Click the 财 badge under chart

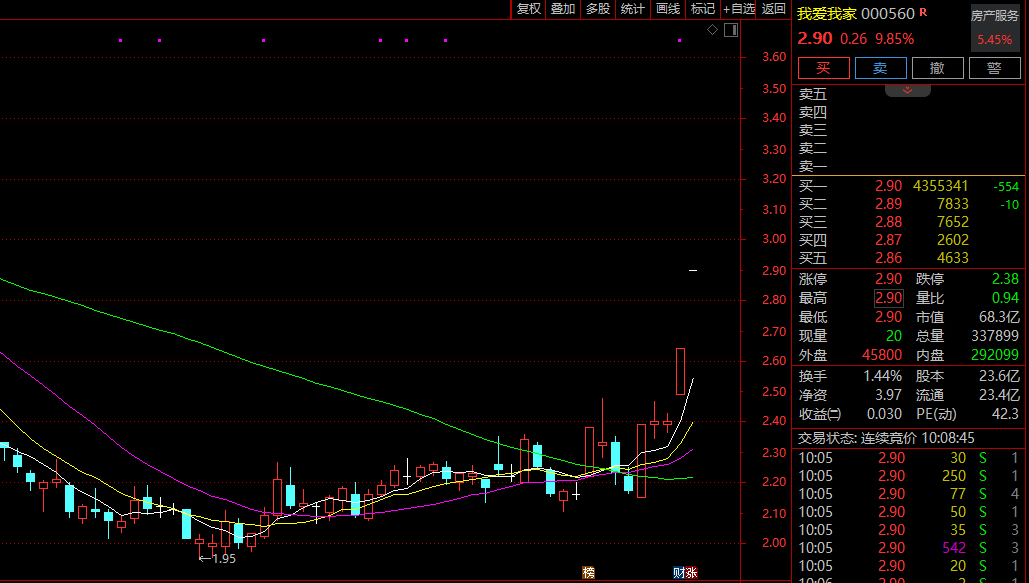(x=679, y=572)
